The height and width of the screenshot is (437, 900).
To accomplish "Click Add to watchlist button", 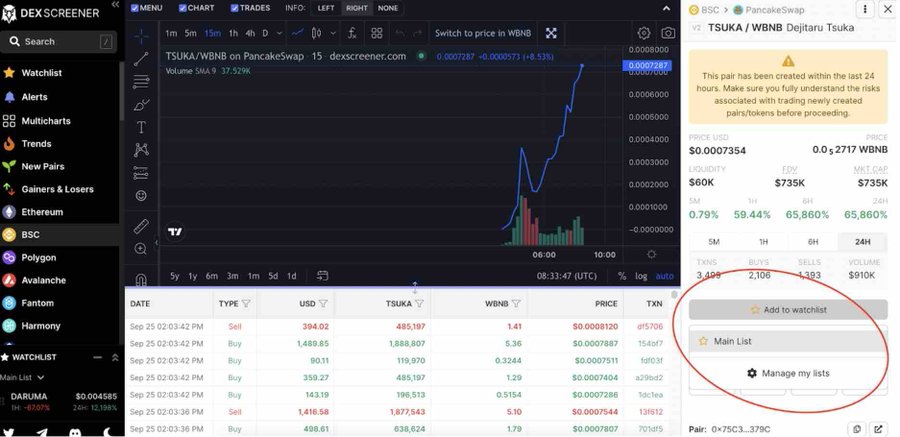I will click(x=788, y=310).
